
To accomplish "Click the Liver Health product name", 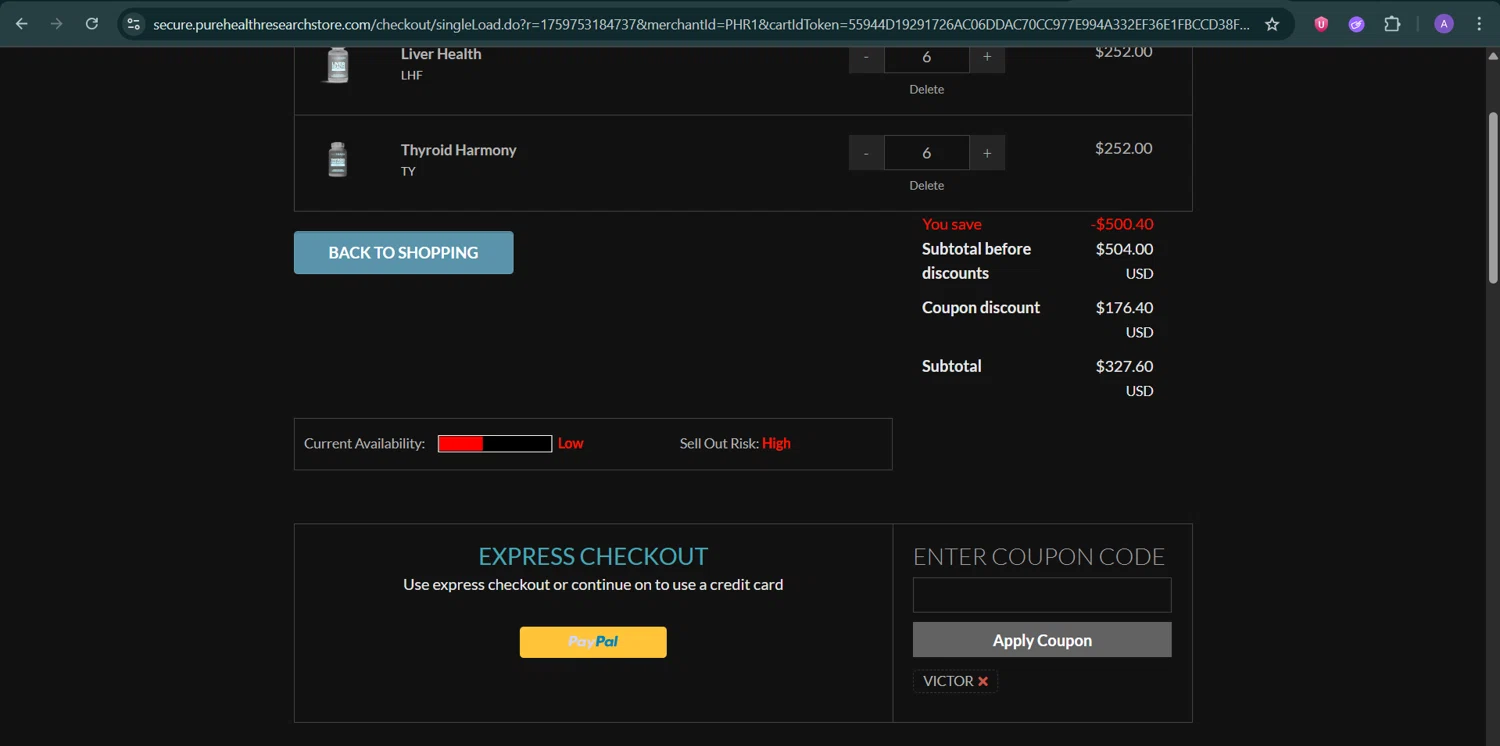I will click(x=441, y=54).
